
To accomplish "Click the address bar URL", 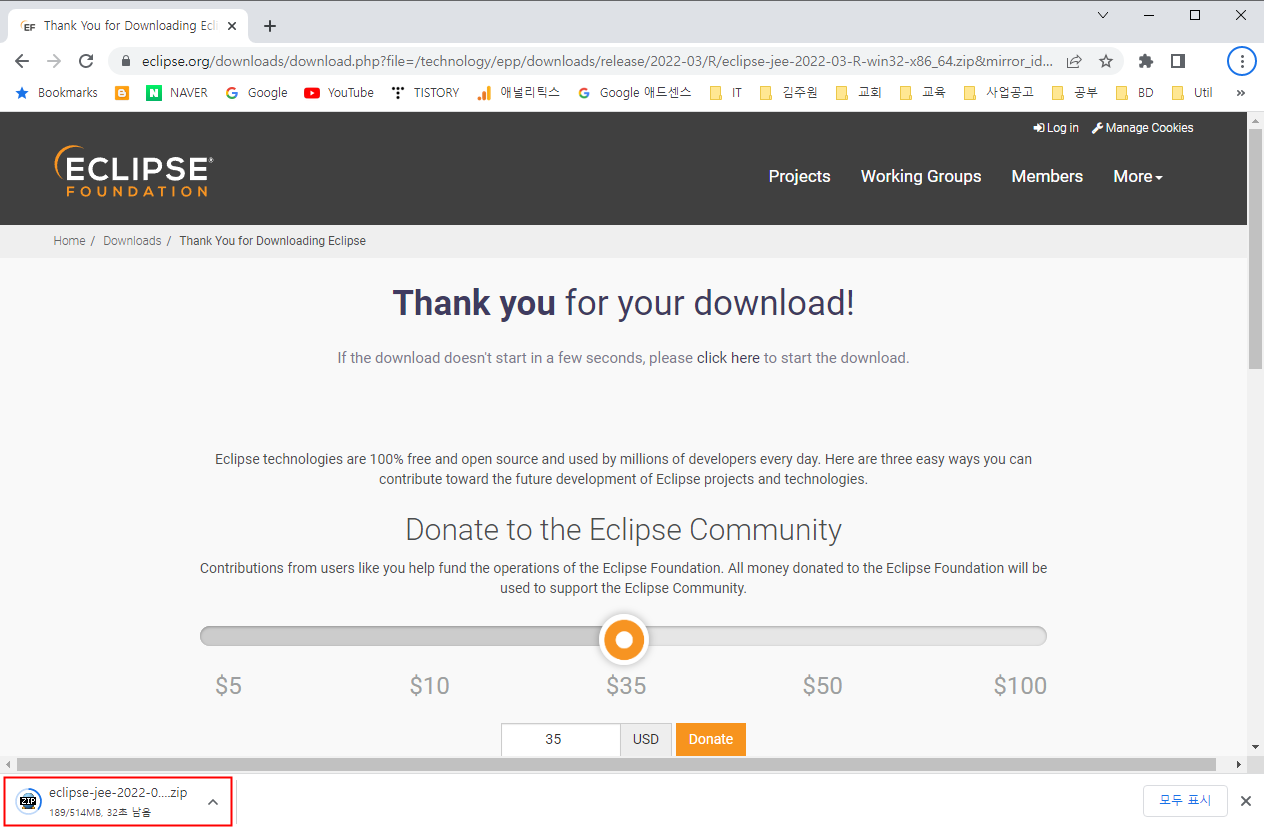I will point(597,61).
